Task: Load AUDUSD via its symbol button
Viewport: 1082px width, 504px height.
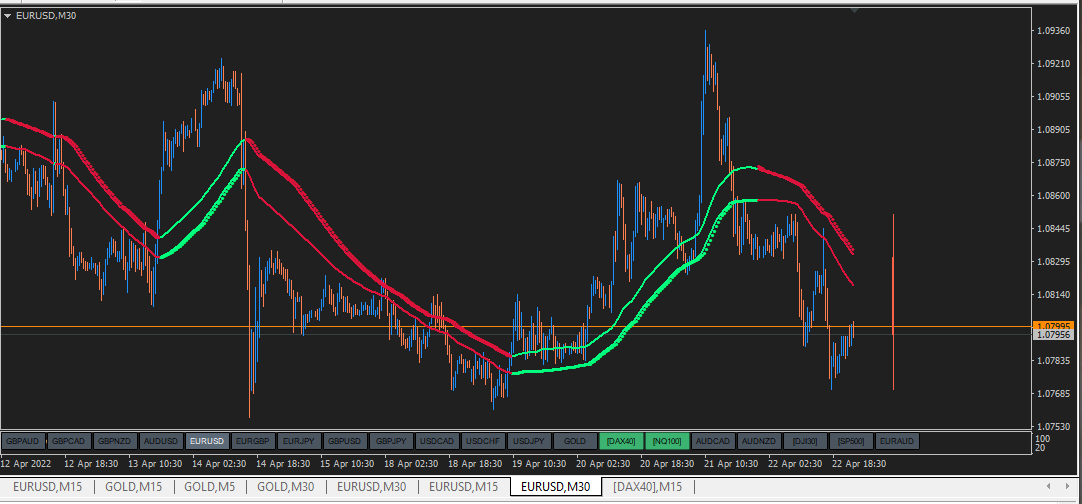Action: point(161,441)
